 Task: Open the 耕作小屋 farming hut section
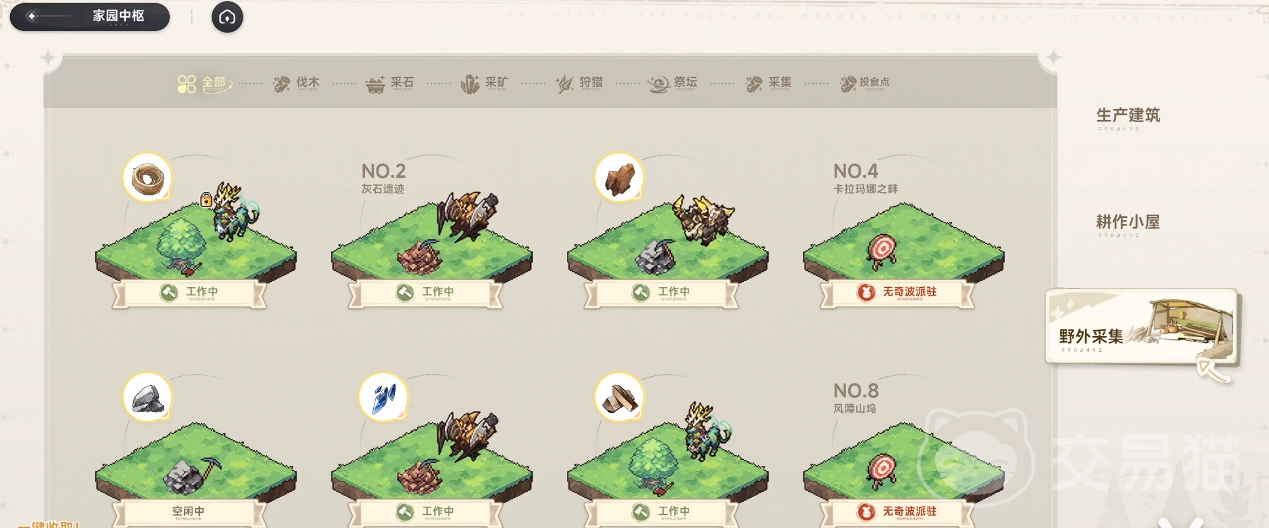(x=1128, y=223)
